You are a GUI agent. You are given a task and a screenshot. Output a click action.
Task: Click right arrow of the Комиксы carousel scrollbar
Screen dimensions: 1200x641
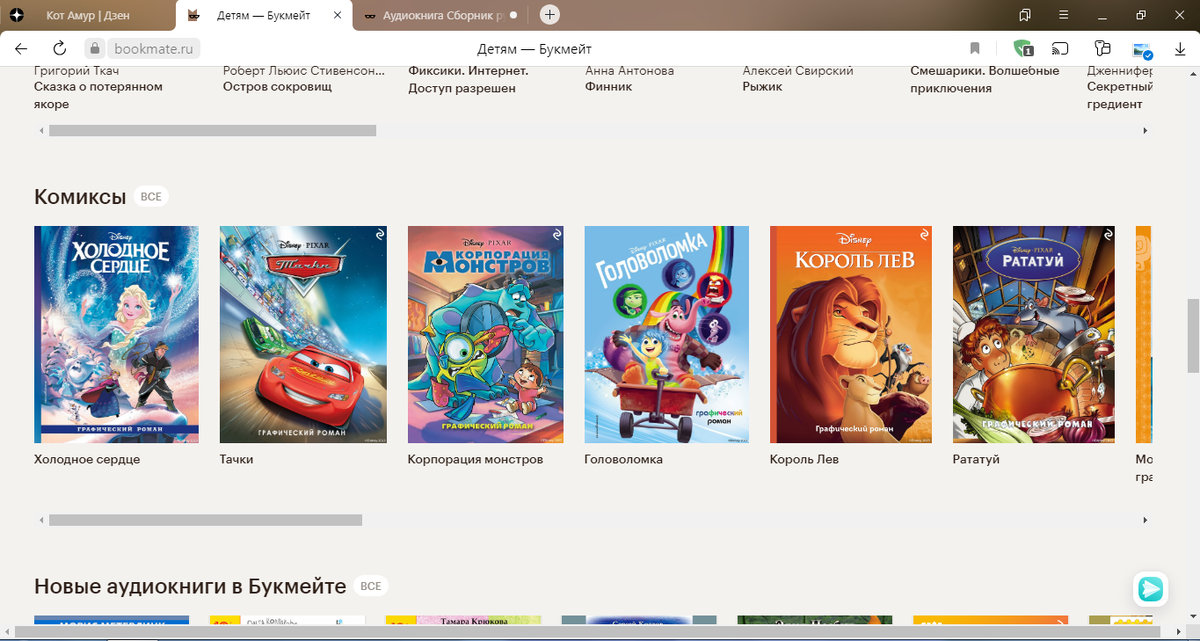click(x=1145, y=520)
